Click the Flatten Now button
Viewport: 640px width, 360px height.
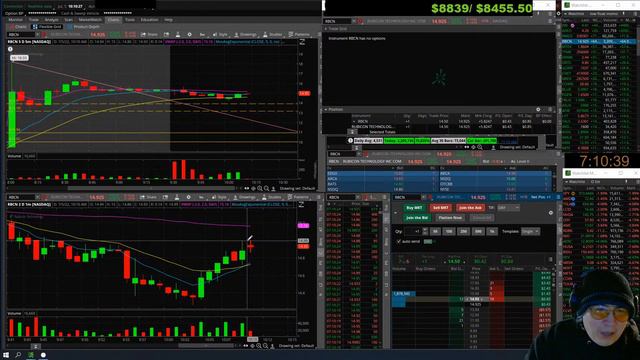coord(450,218)
